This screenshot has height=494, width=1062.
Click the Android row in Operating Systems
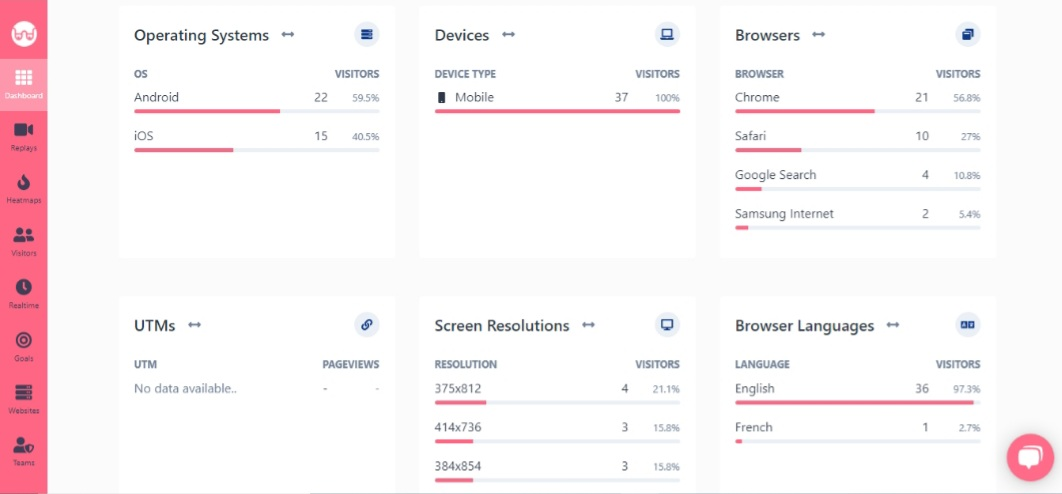pos(257,101)
